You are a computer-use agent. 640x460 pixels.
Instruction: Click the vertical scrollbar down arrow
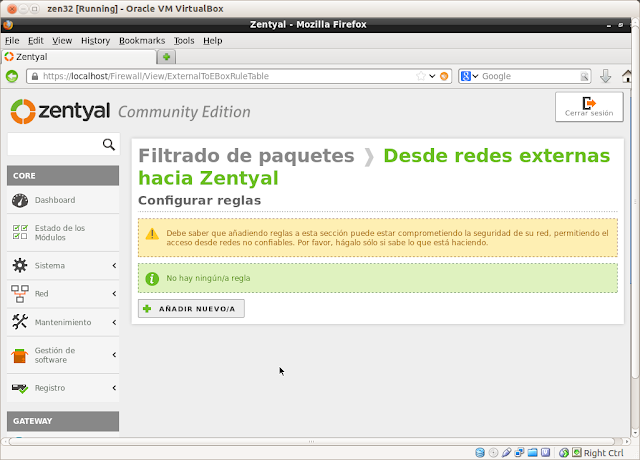point(635,433)
